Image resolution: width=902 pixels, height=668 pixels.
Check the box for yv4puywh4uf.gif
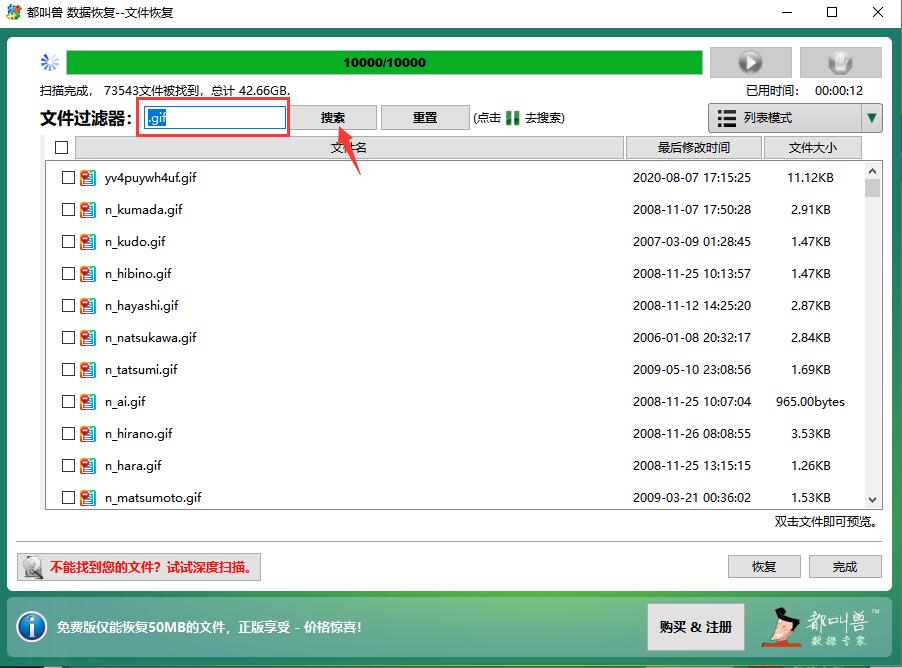click(x=68, y=177)
